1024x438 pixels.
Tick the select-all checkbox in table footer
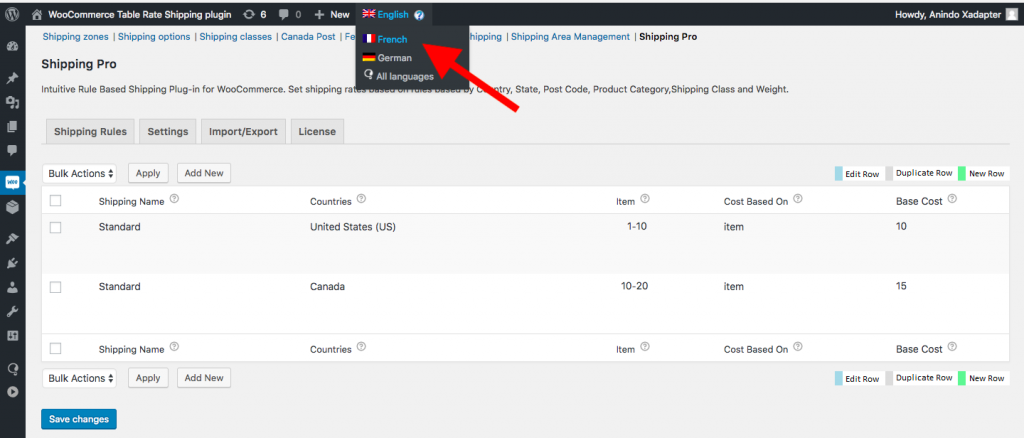56,349
